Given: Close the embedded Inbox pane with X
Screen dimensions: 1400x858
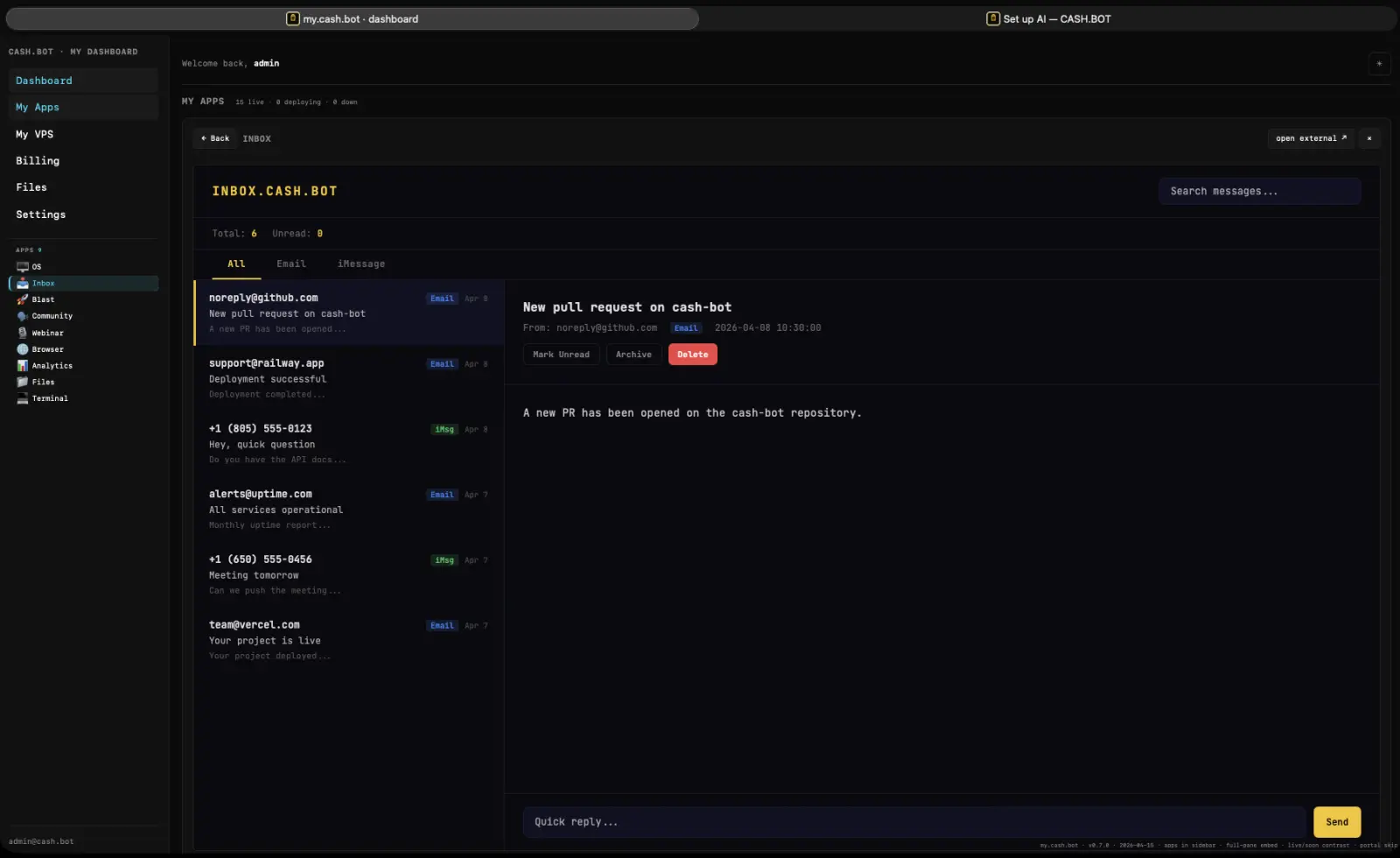Looking at the screenshot, I should [1369, 138].
